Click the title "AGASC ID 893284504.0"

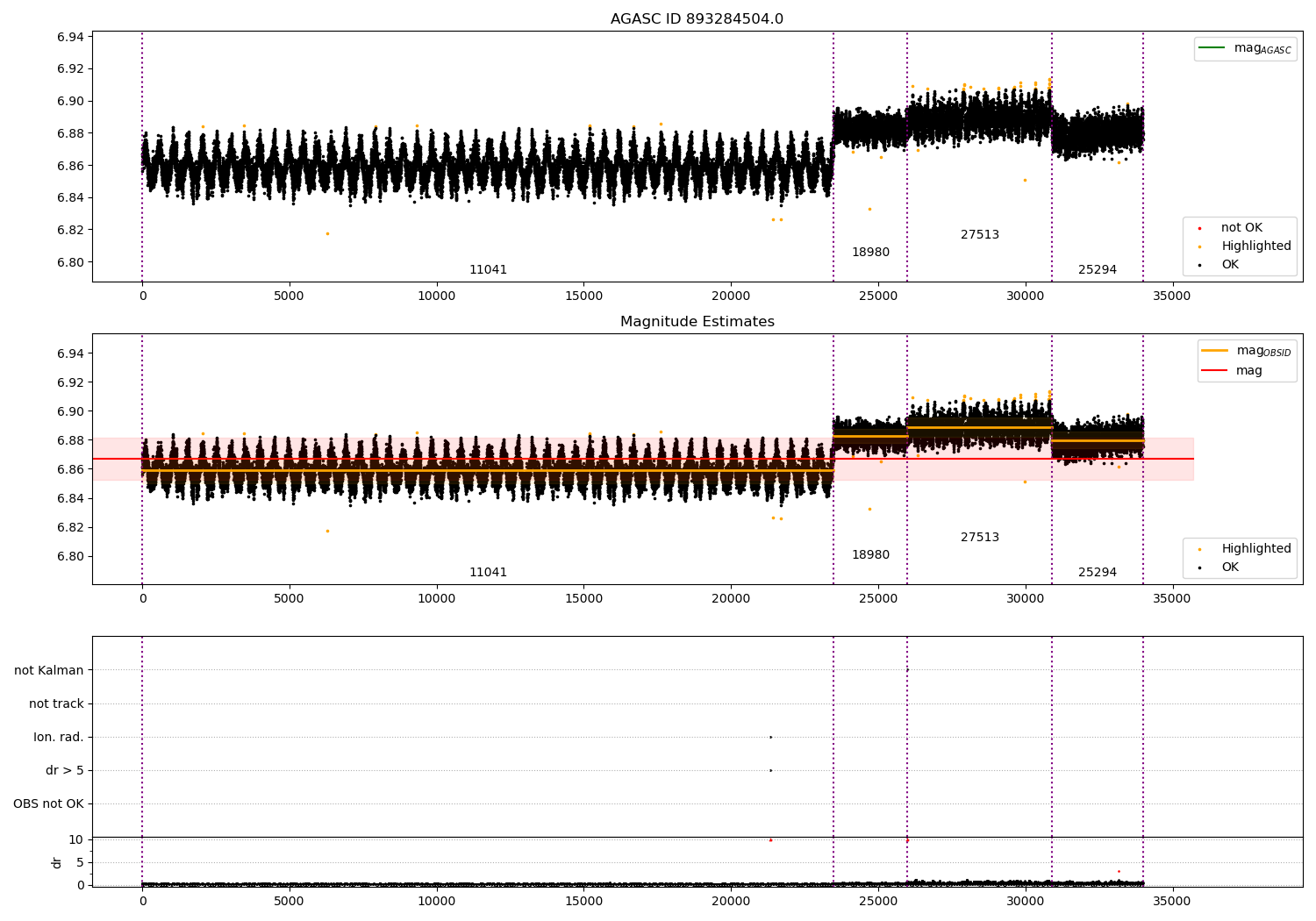click(x=697, y=19)
